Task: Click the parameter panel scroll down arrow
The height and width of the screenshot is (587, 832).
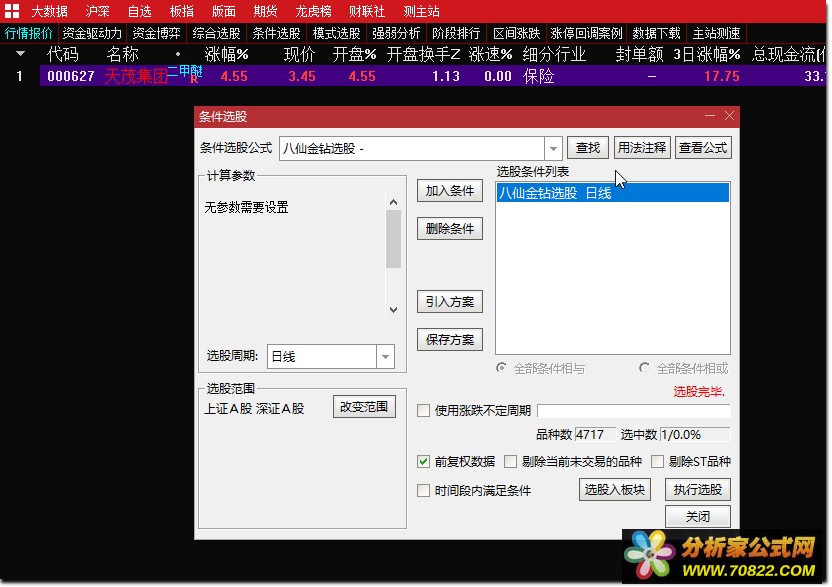Action: pos(393,310)
